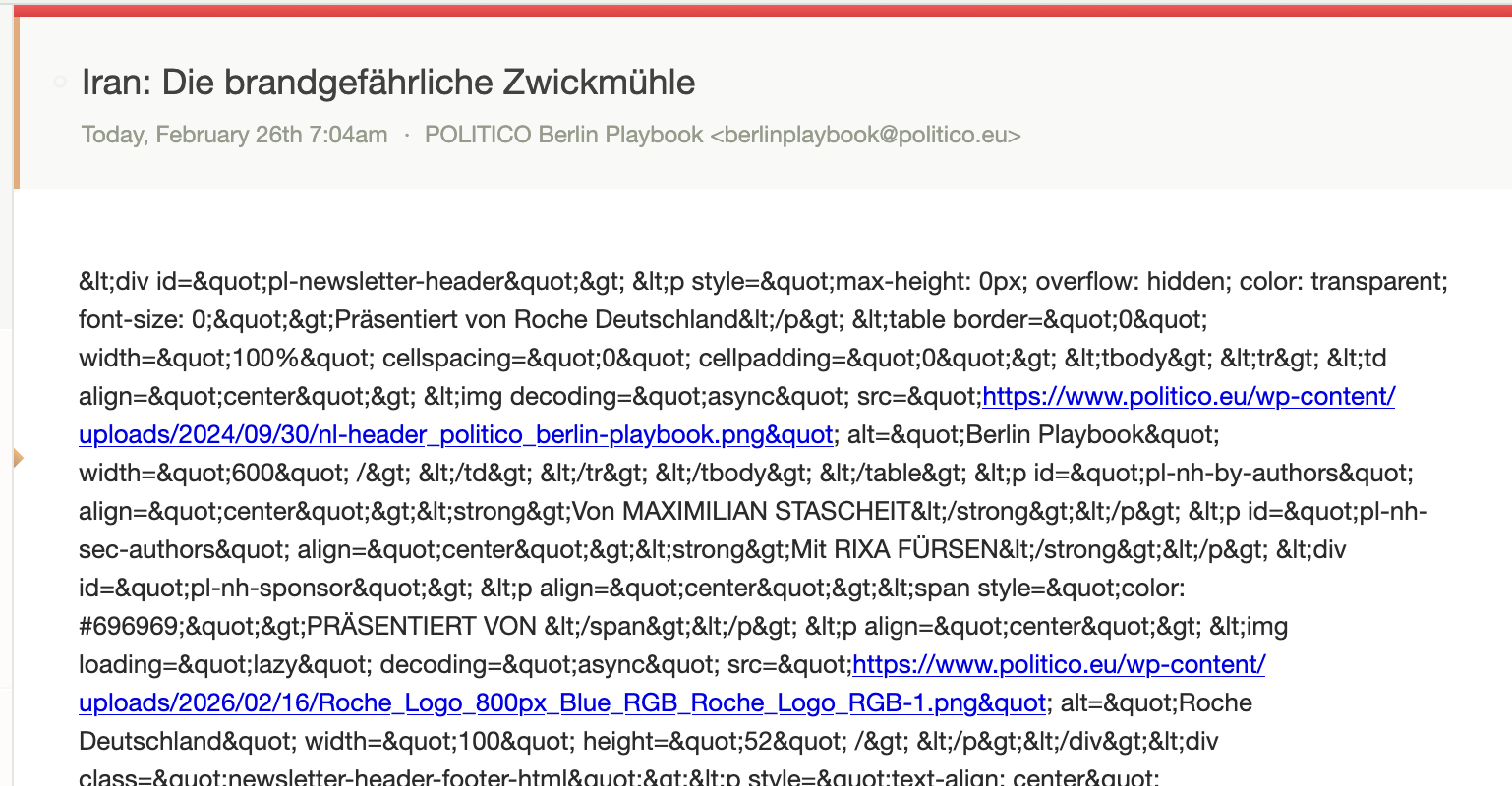Screen dimensions: 1512x786
Task: Click the orange vertical bar beside the header
Action: [x=17, y=103]
